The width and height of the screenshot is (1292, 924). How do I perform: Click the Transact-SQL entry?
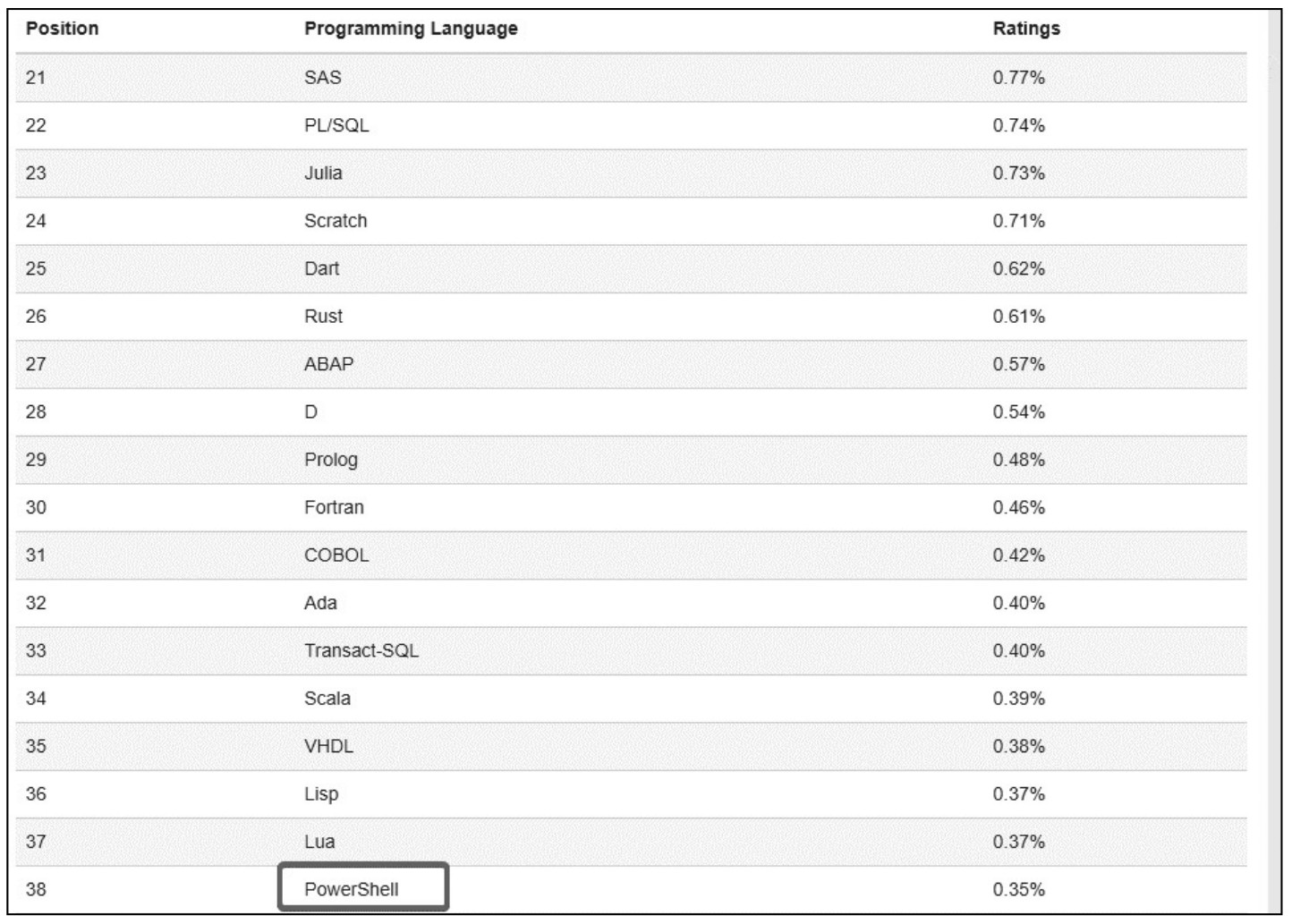(x=361, y=650)
